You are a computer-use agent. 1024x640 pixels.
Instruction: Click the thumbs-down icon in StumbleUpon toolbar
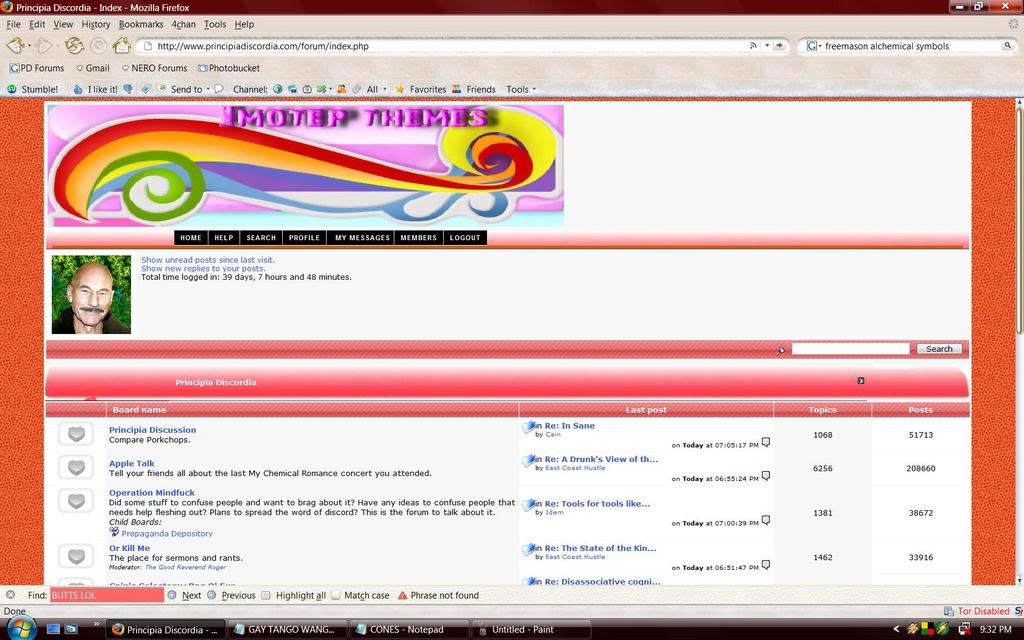(x=128, y=89)
